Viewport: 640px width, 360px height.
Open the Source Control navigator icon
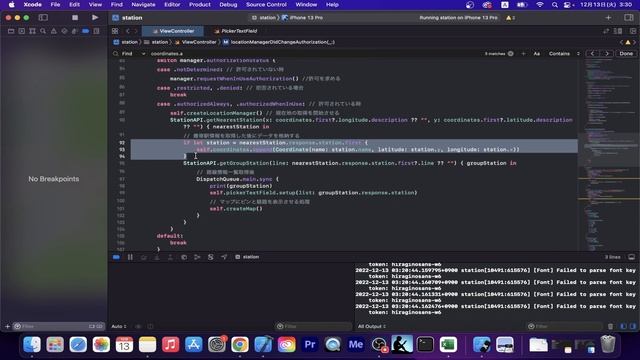[x=22, y=31]
